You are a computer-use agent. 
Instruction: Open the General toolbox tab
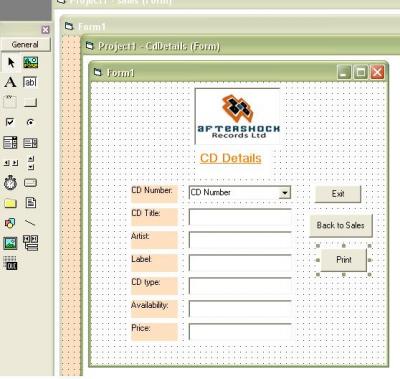[25, 44]
